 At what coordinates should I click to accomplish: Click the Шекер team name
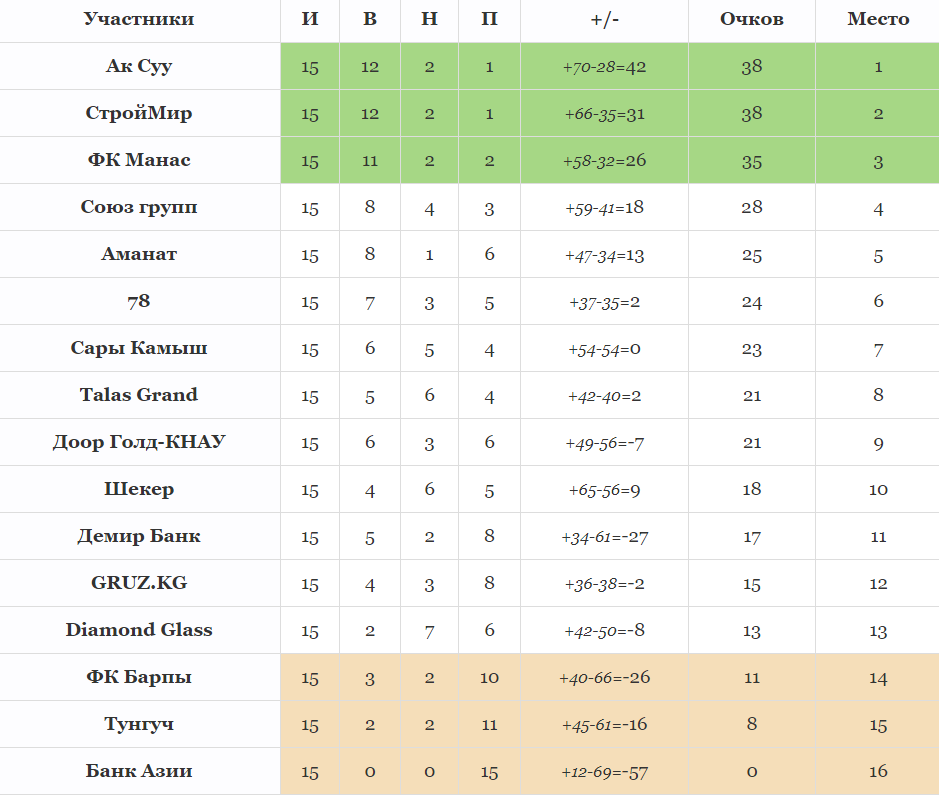pyautogui.click(x=139, y=489)
